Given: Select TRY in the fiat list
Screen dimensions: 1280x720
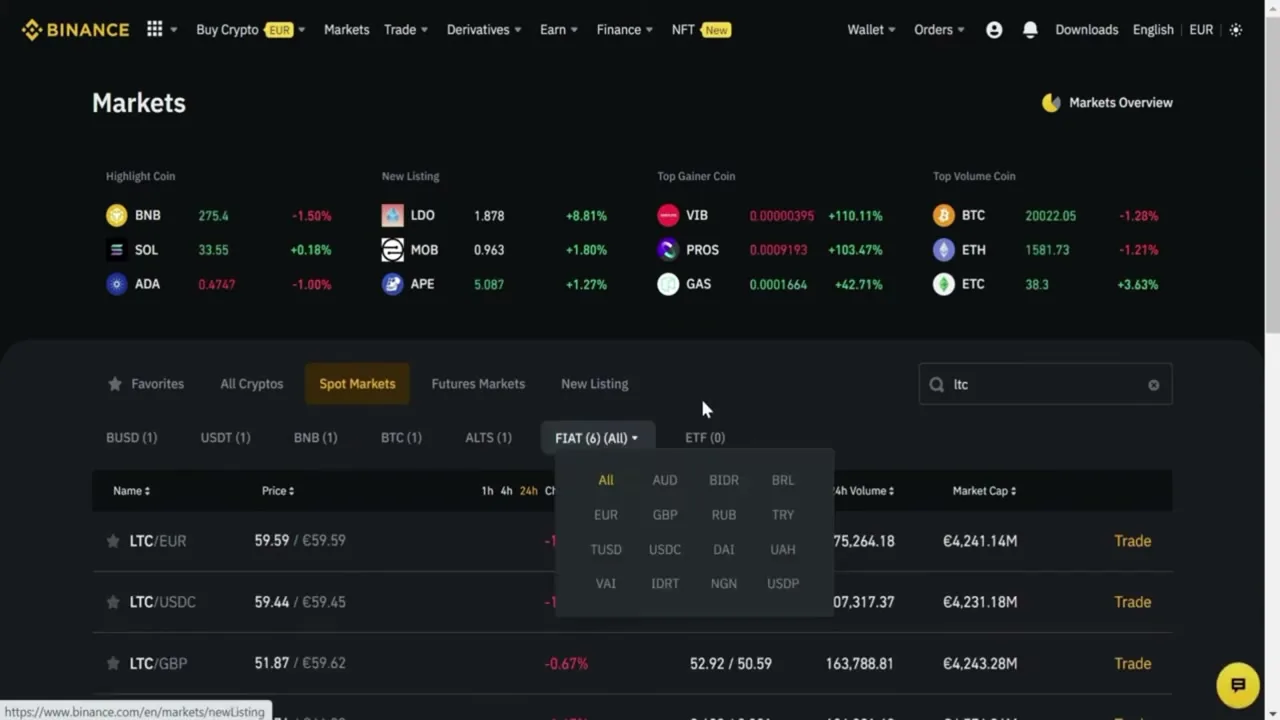Looking at the screenshot, I should click(x=783, y=515).
